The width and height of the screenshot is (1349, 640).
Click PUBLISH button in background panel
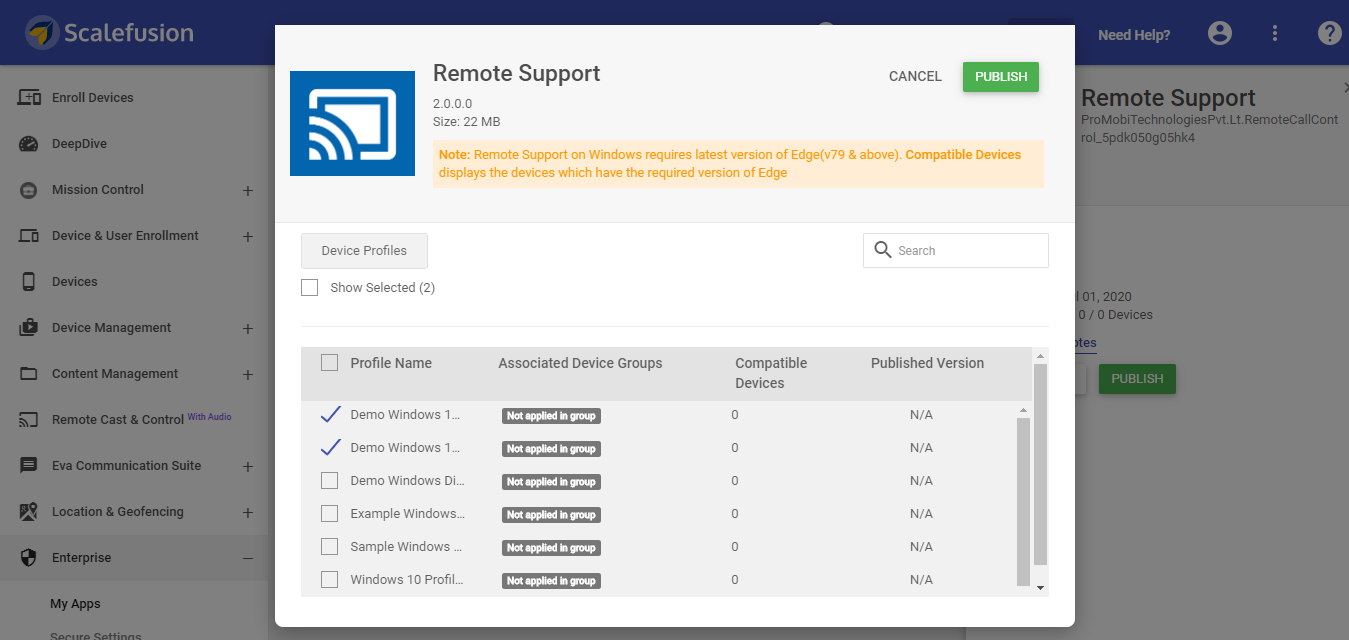coord(1137,379)
